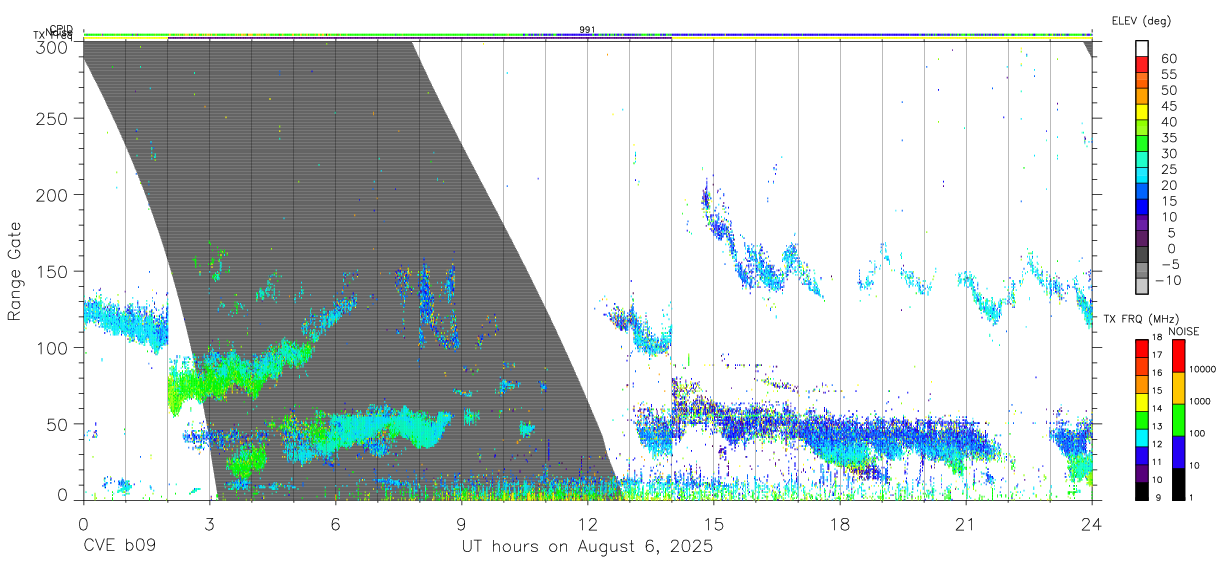Click the '18' hour tick label on x-axis
This screenshot has height=567, width=1228.
coord(840,524)
